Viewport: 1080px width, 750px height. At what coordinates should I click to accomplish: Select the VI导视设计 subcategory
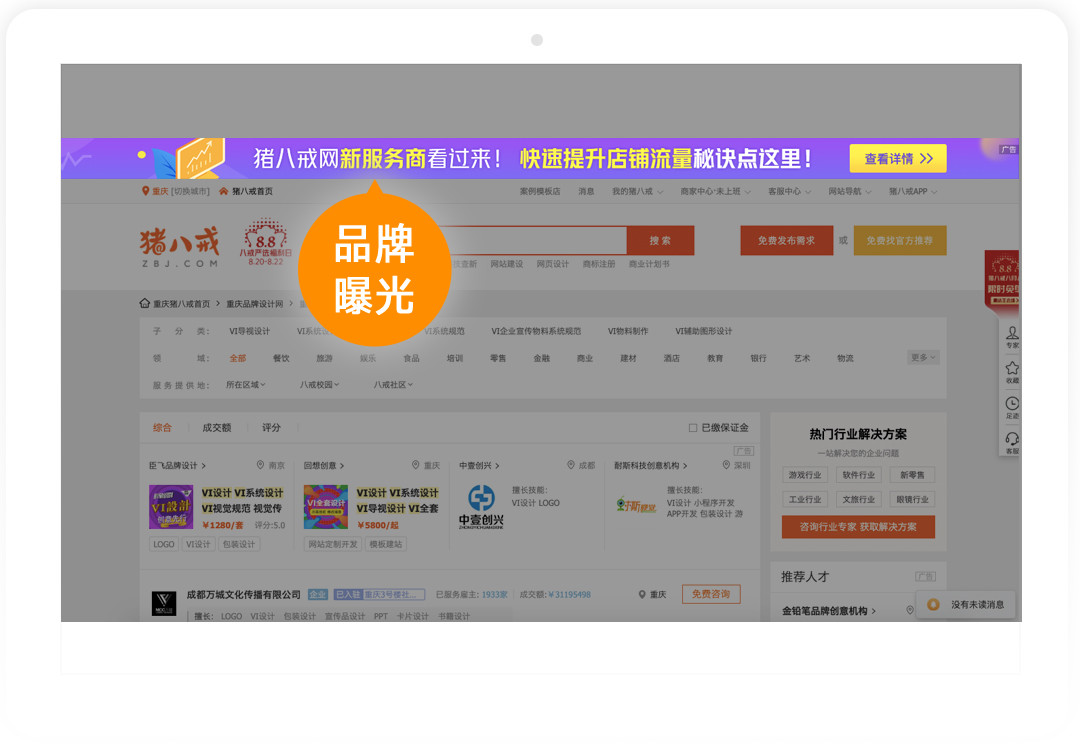pos(249,331)
